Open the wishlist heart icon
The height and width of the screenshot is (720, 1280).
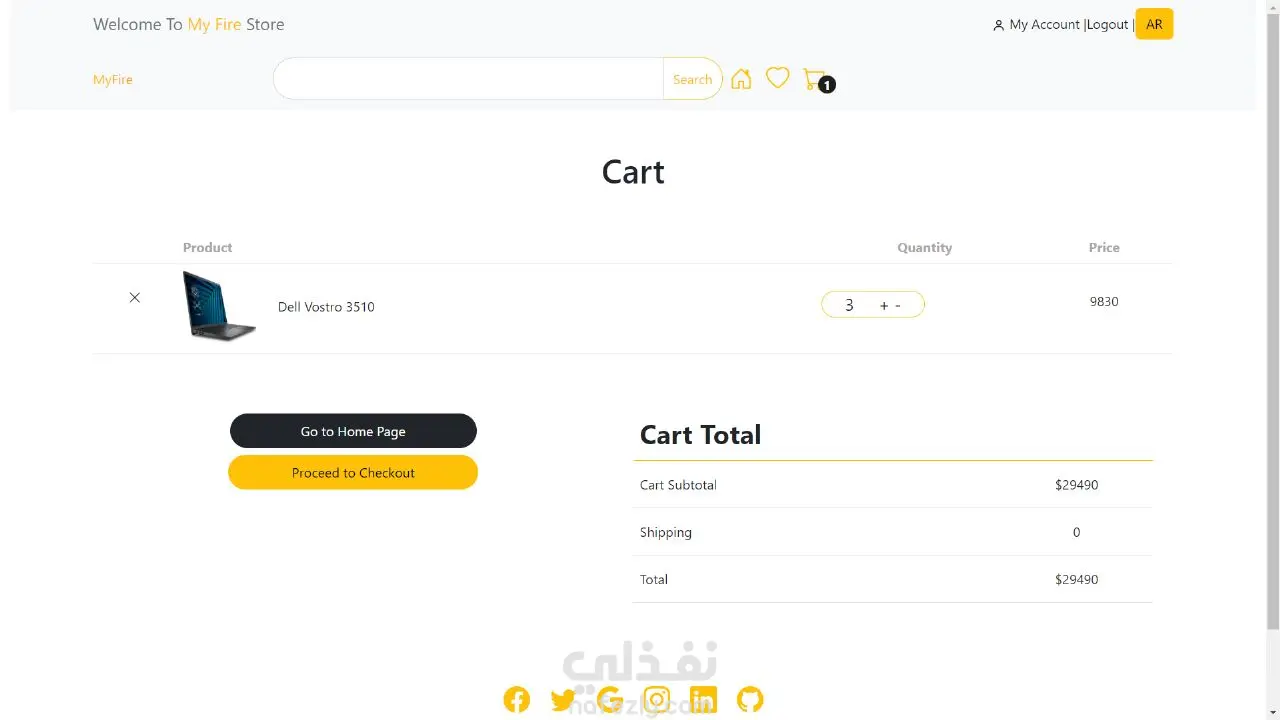point(777,78)
